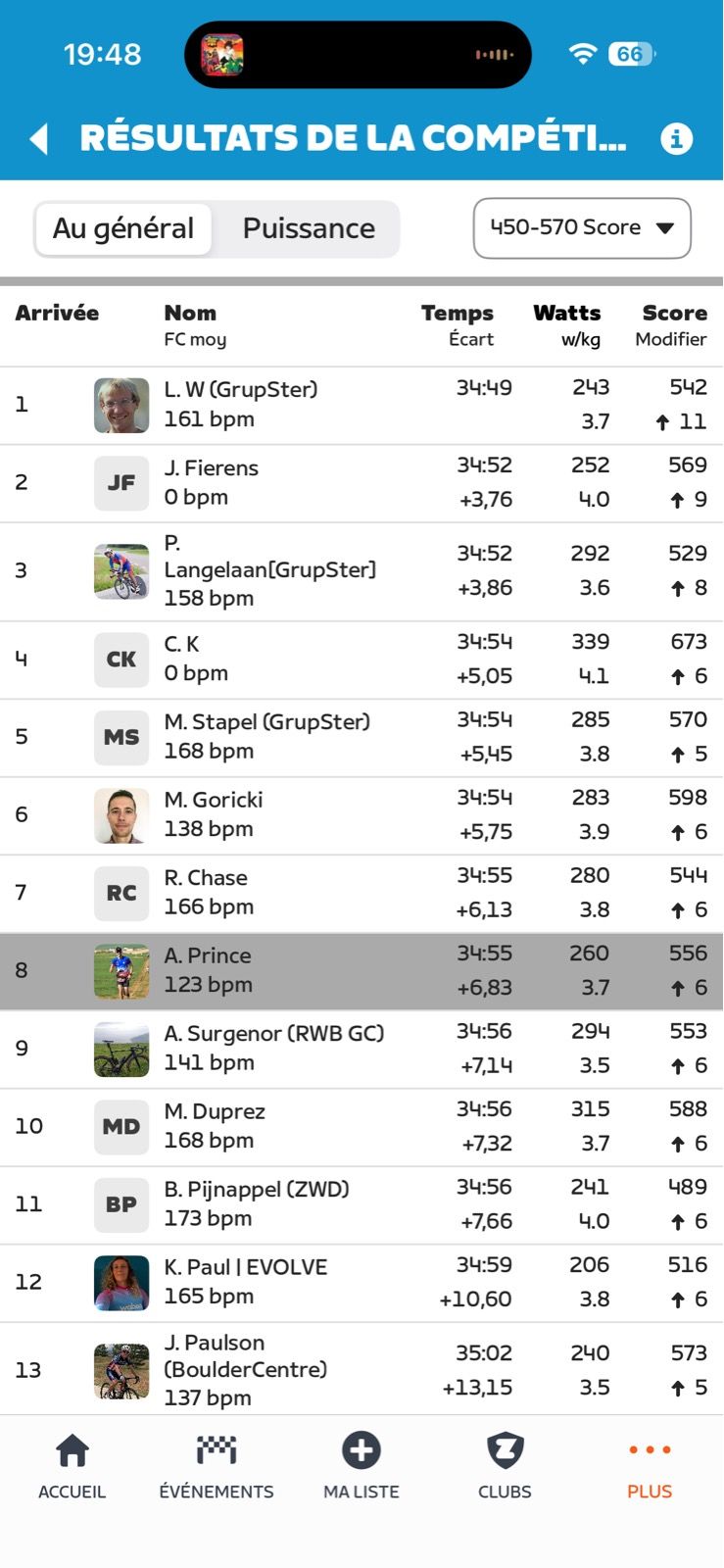The width and height of the screenshot is (724, 1568).
Task: Tap the JF initials avatar
Action: click(x=121, y=482)
